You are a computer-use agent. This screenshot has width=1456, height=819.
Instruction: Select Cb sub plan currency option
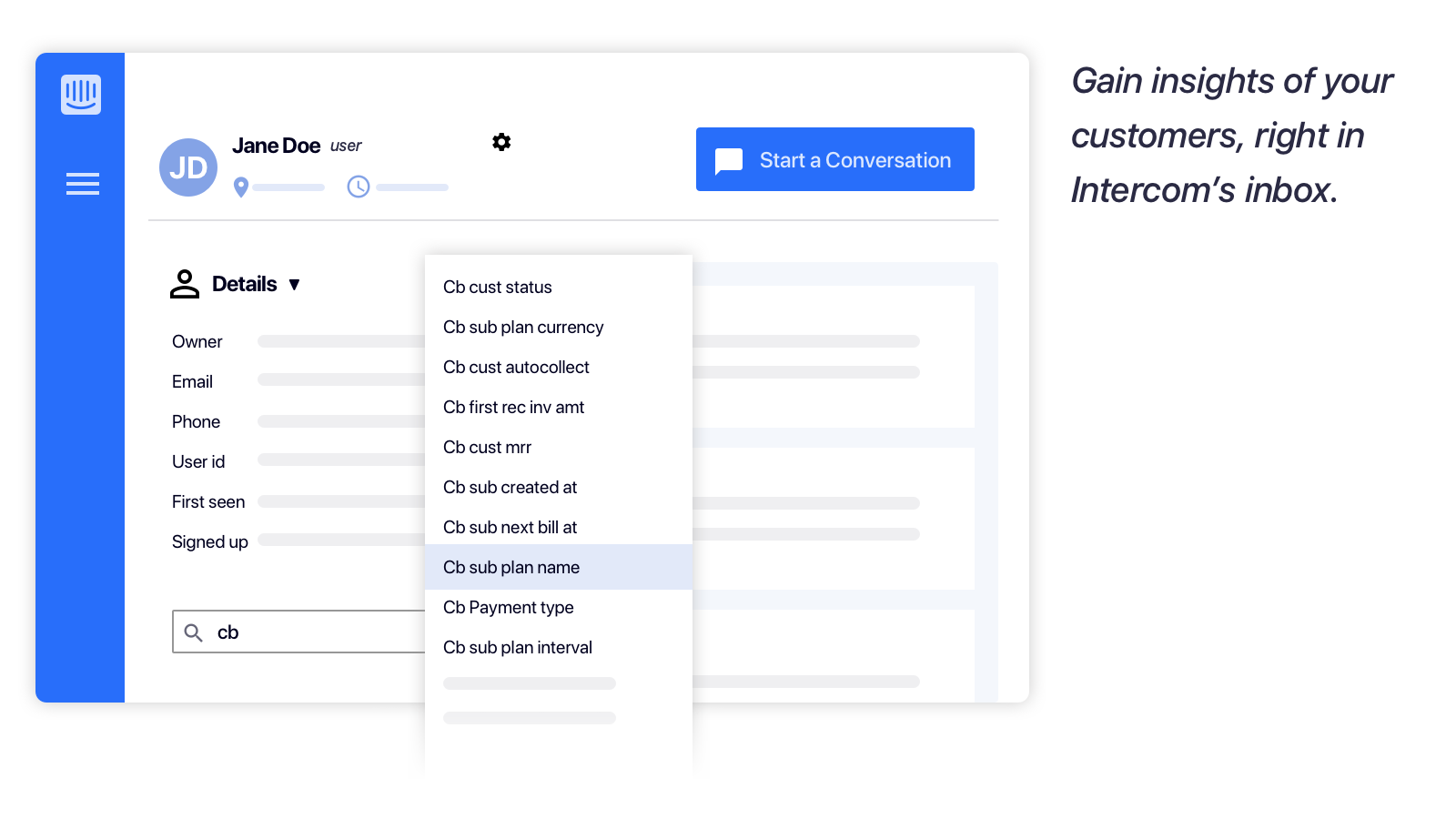tap(523, 327)
